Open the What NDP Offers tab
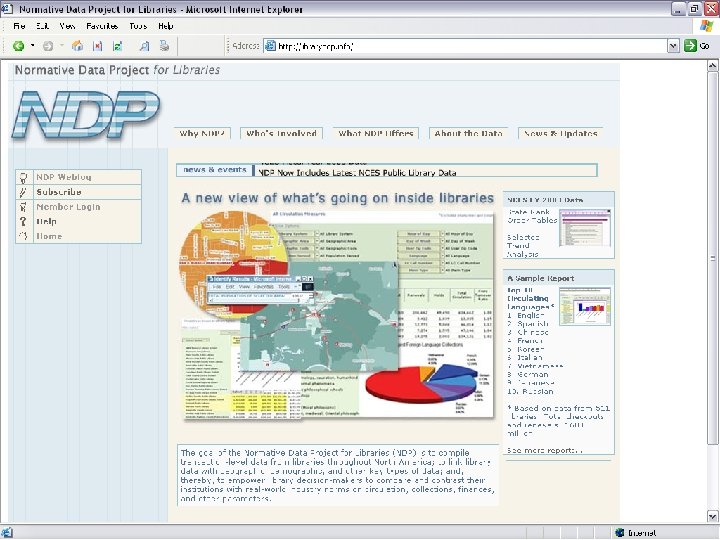The height and width of the screenshot is (540, 720). 376,133
